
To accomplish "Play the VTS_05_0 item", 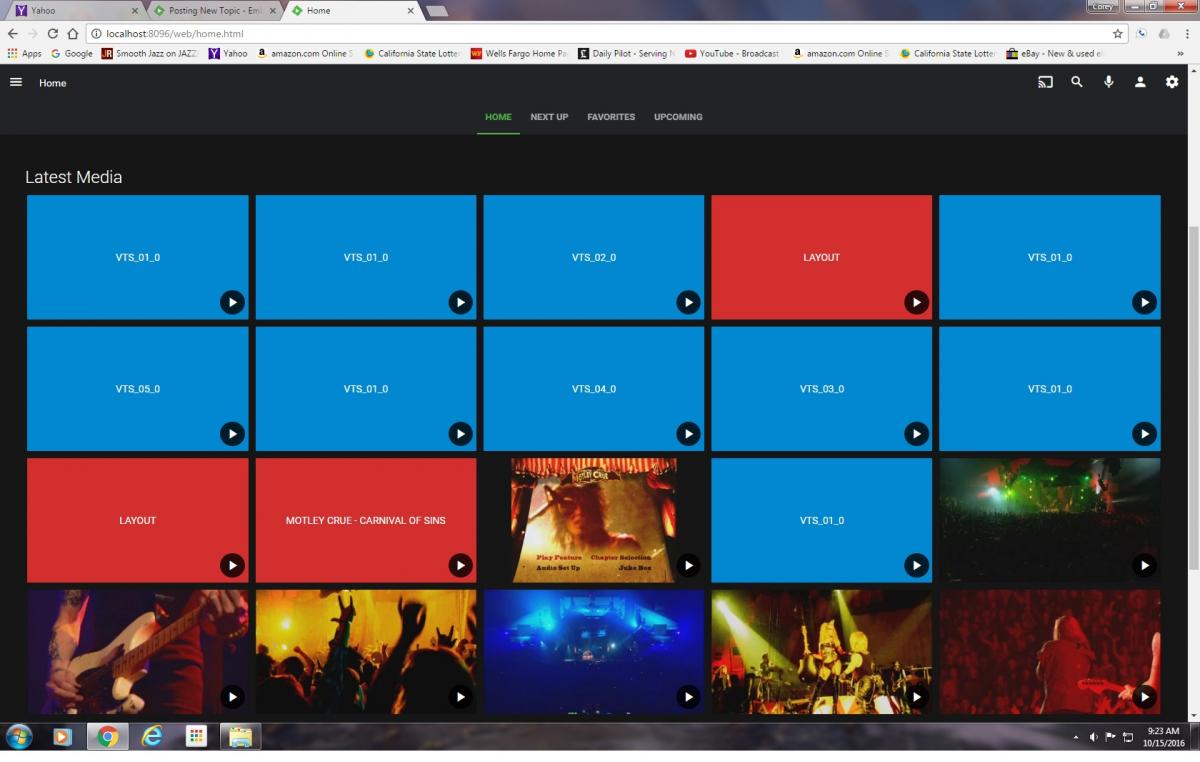I will point(232,434).
